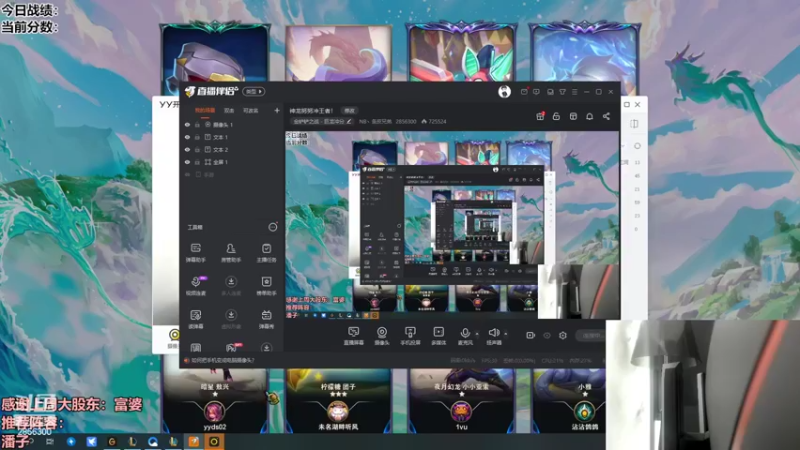This screenshot has width=800, height=450.
Task: Add a new scene with plus icon
Action: coord(277,110)
